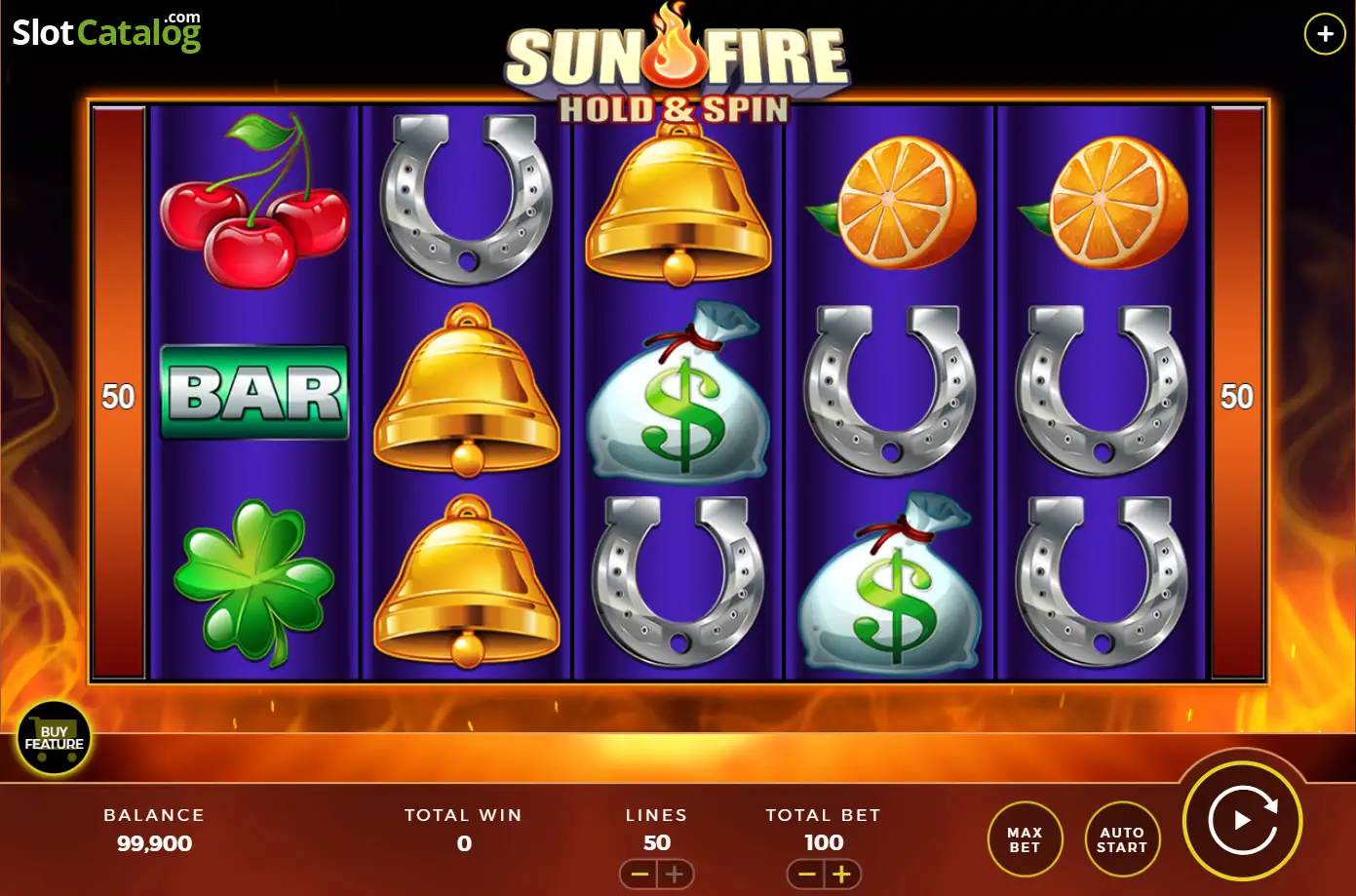
Task: Click the plus icon in top-right corner
Action: coord(1325,35)
